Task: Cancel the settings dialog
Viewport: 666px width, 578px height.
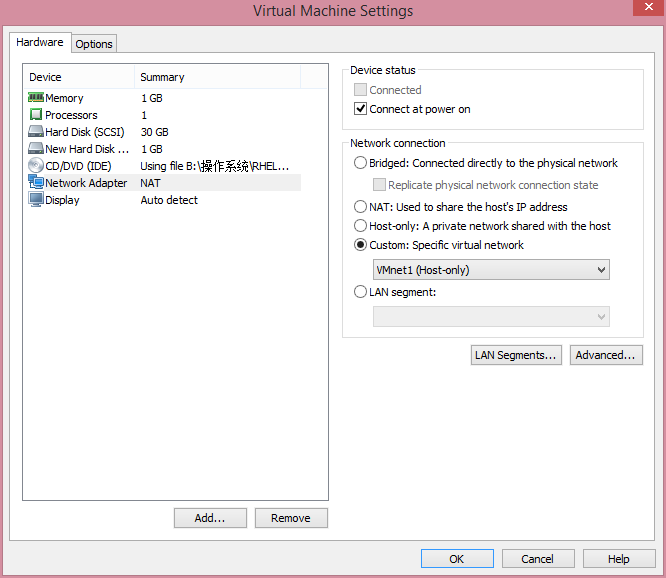Action: [538, 559]
